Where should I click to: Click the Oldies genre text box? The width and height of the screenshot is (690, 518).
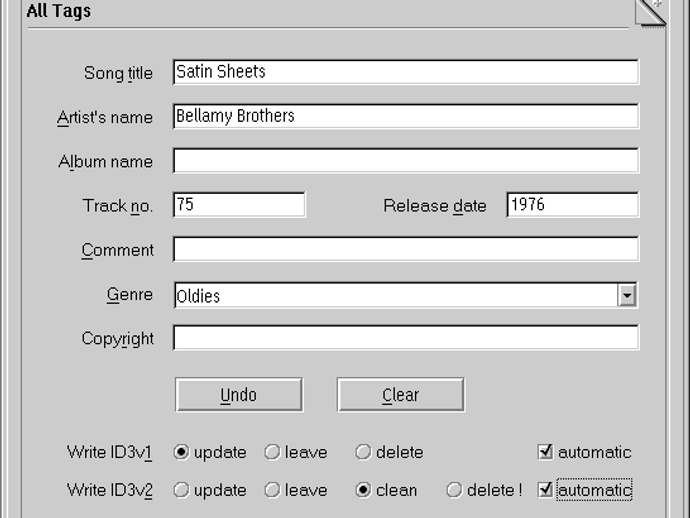(396, 295)
